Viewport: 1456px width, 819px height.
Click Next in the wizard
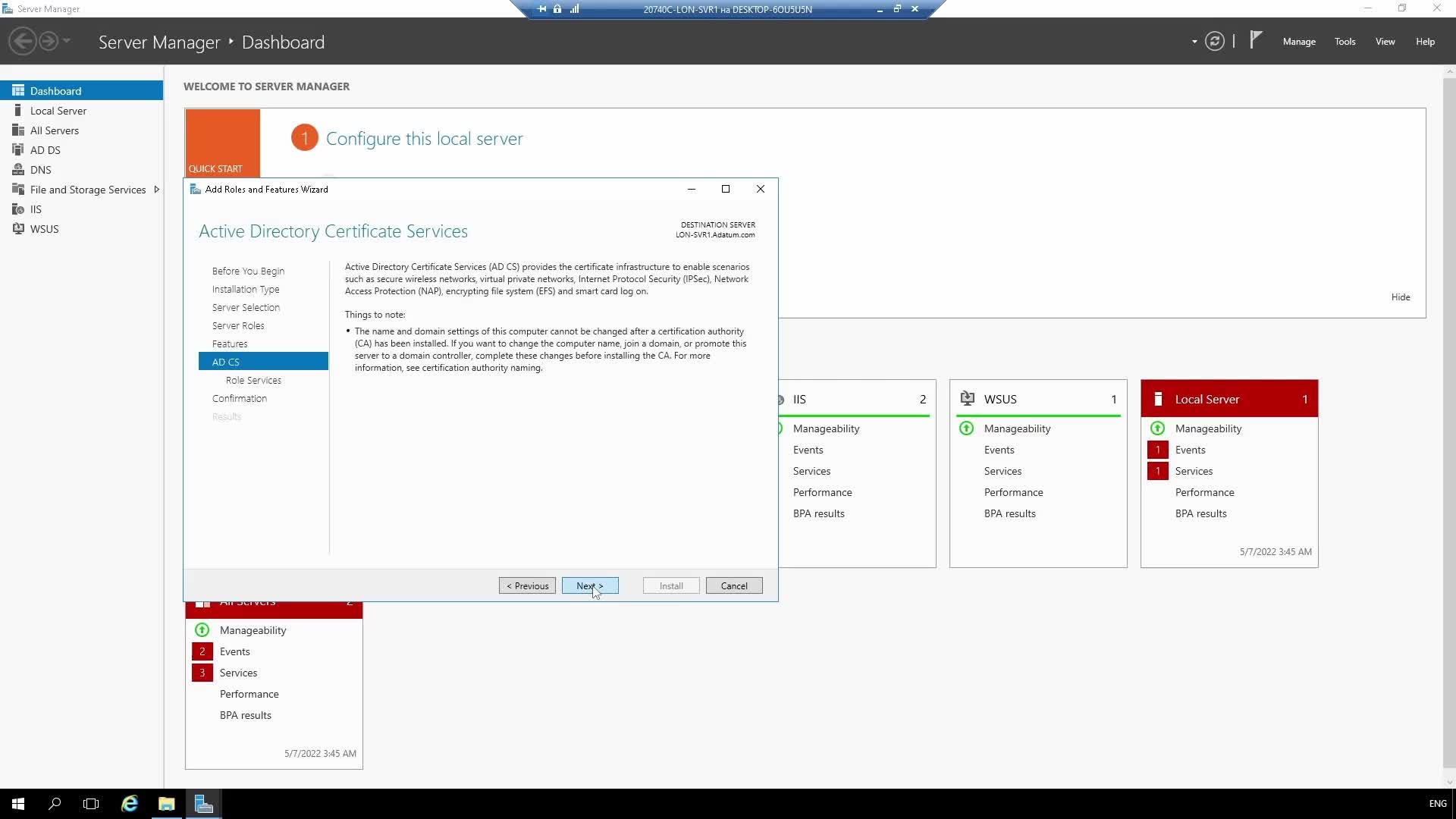[590, 585]
